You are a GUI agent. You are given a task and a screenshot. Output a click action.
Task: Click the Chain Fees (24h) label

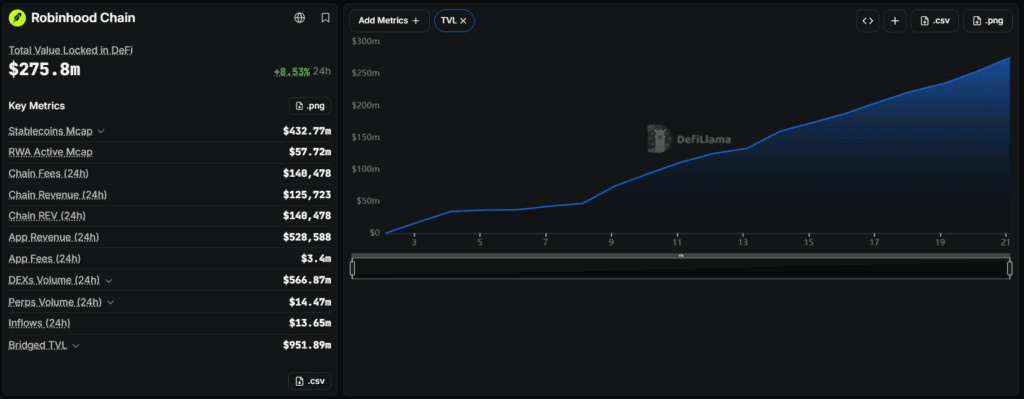[x=48, y=174]
